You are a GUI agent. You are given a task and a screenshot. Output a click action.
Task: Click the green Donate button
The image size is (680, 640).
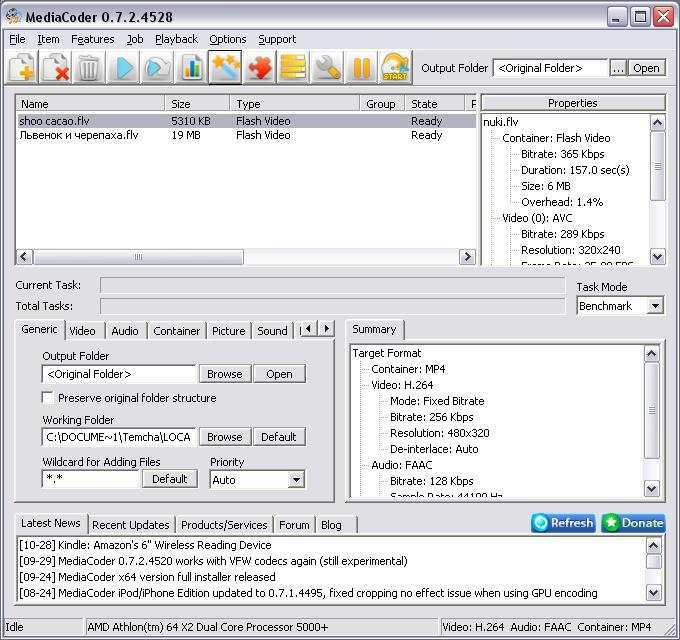[x=634, y=523]
